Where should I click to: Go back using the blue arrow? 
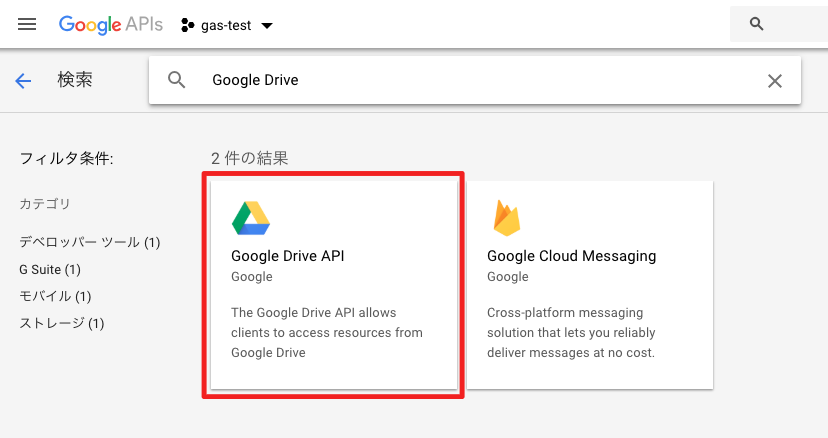(x=24, y=81)
